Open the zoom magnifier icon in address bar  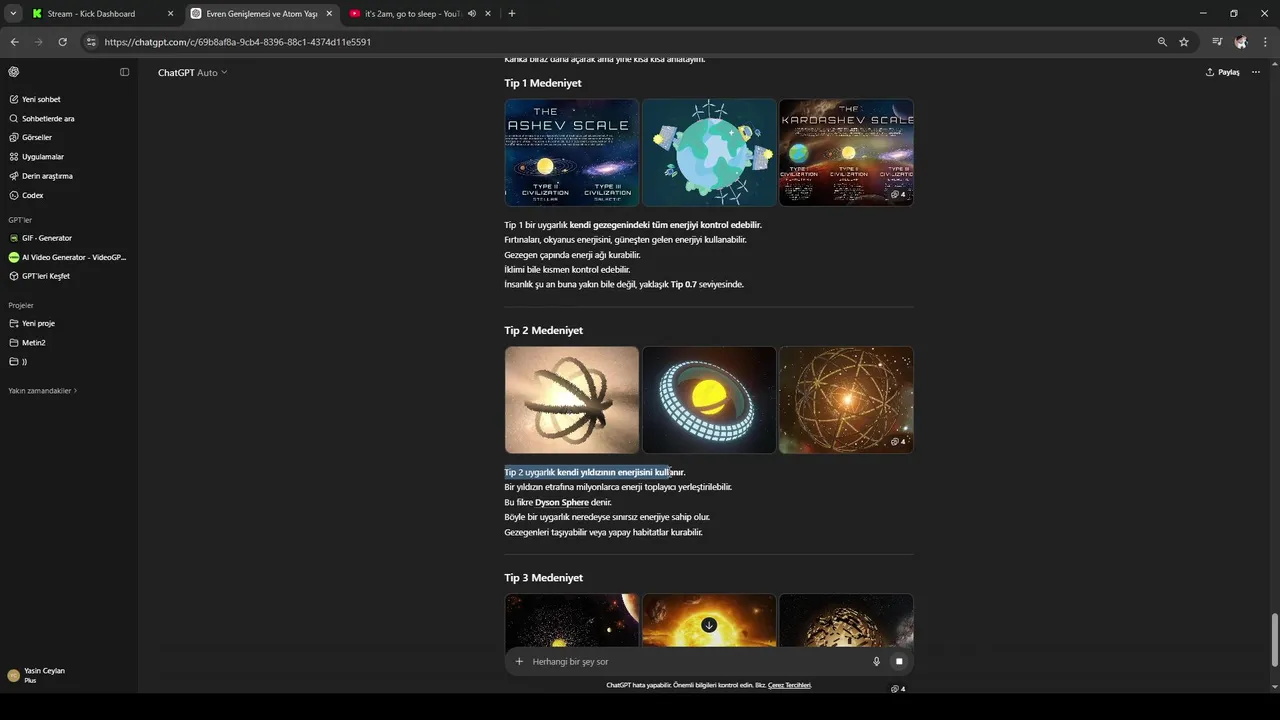point(1162,42)
